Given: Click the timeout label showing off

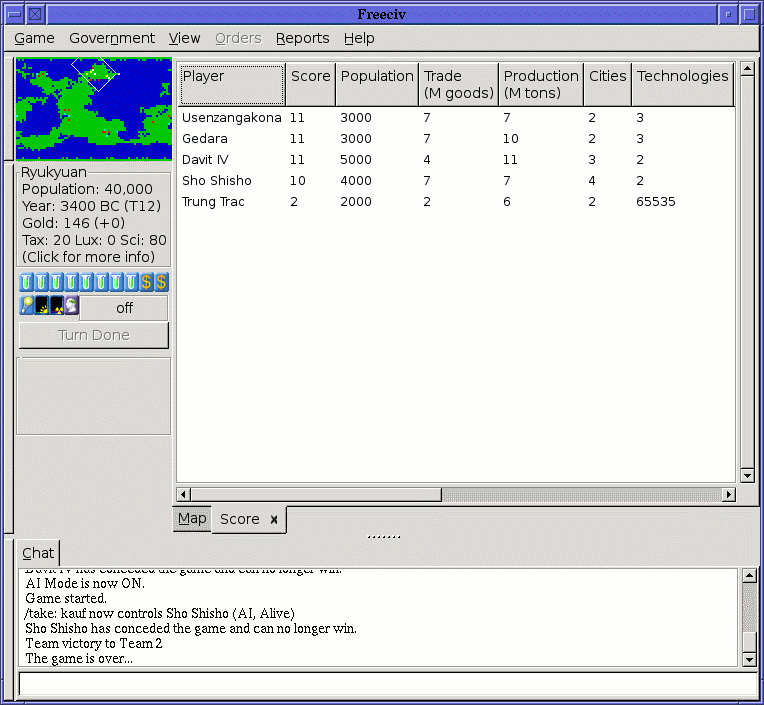Looking at the screenshot, I should tap(124, 308).
